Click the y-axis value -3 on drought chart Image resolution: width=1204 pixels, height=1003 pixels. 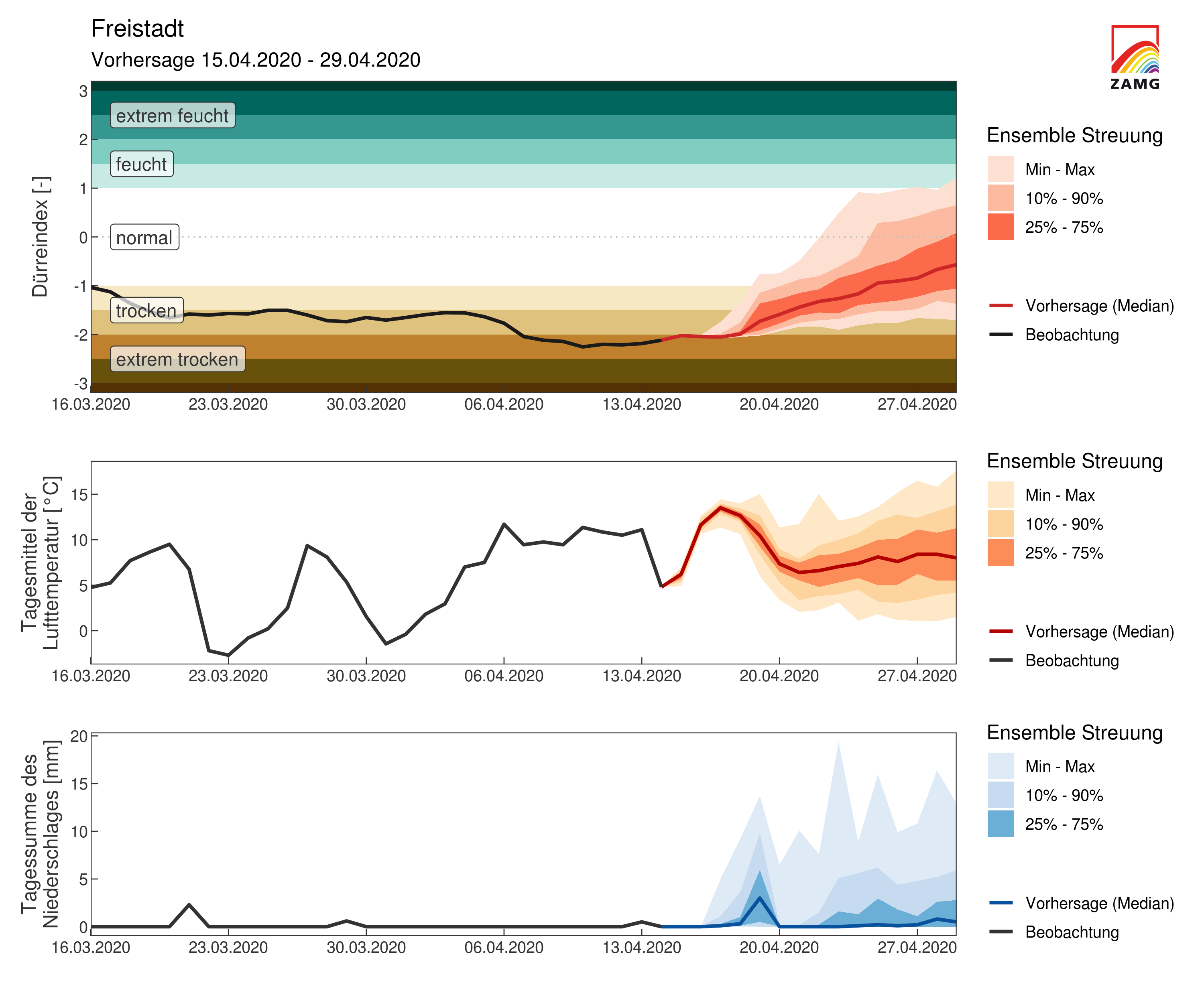tap(81, 384)
